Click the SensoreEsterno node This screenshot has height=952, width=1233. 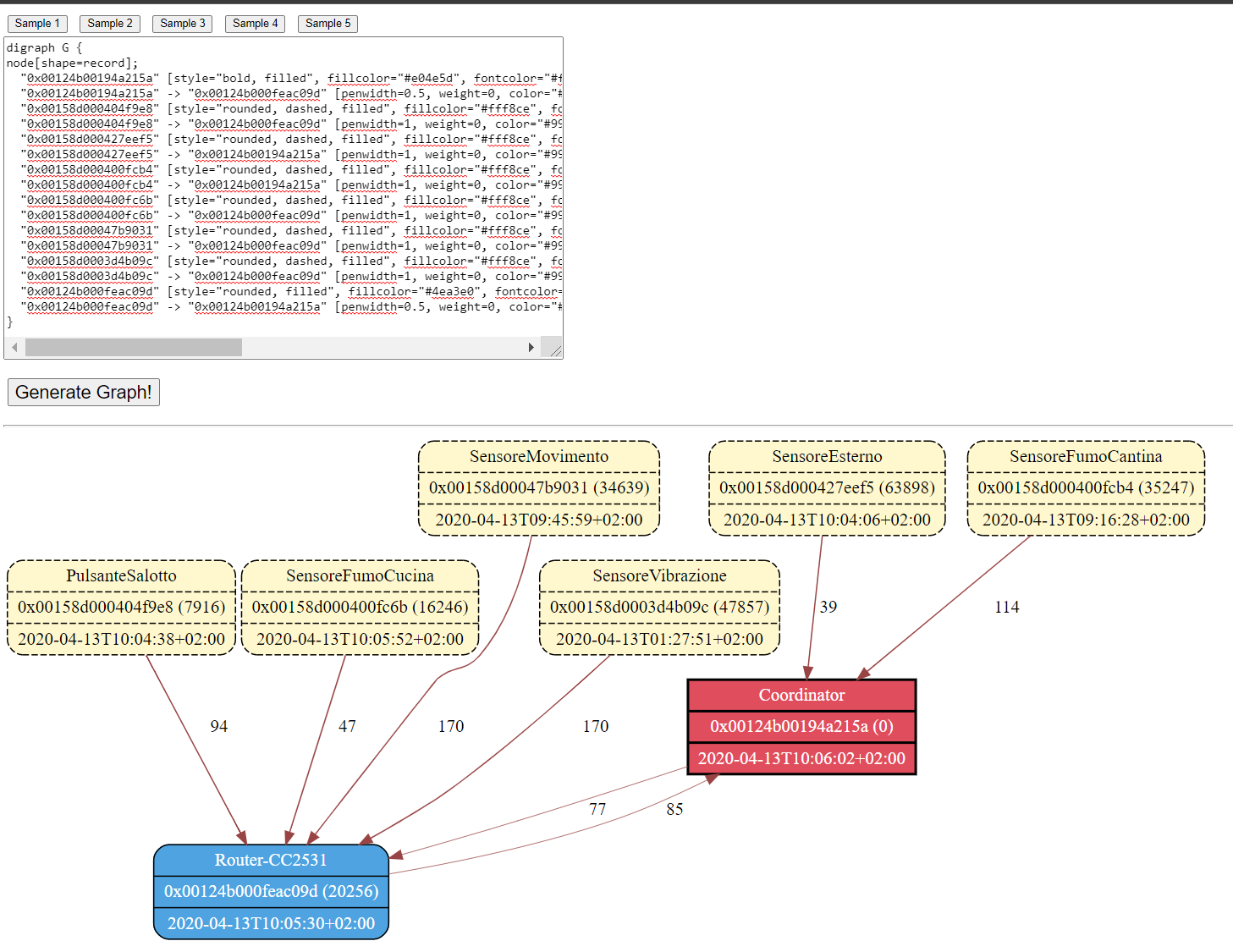tap(827, 488)
